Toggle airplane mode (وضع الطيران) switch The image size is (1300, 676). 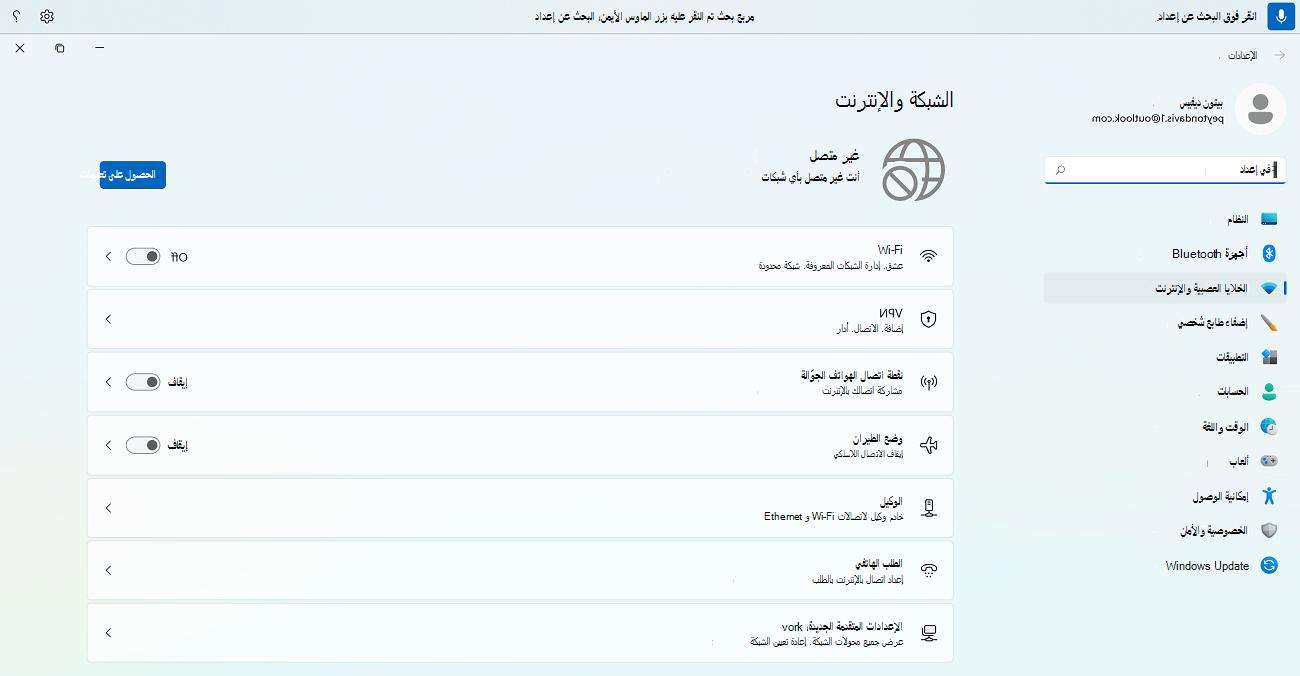click(143, 445)
